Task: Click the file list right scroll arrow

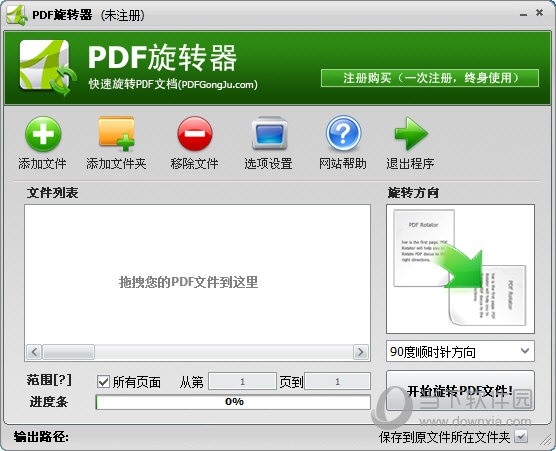Action: pos(361,352)
